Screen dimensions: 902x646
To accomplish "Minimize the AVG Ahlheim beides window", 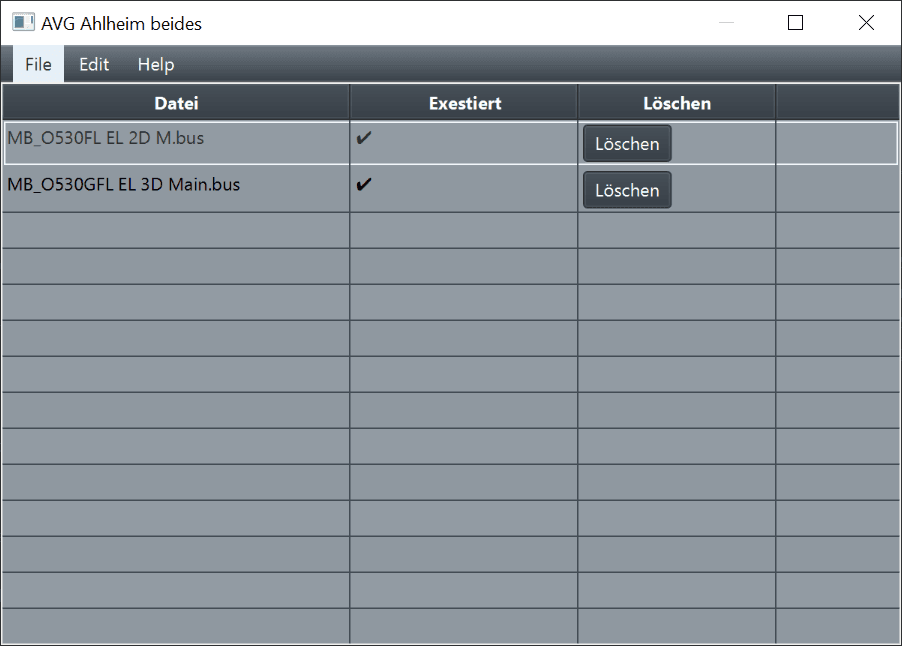I will (726, 22).
